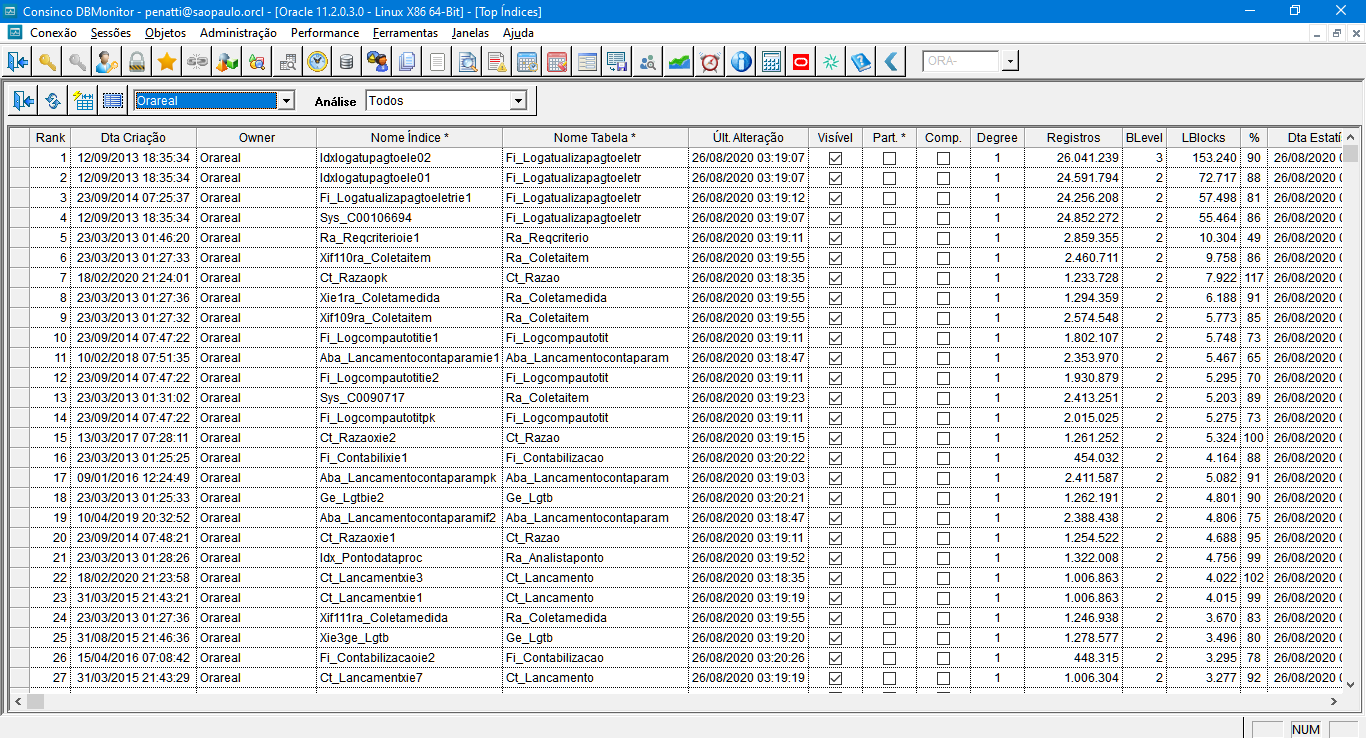The width and height of the screenshot is (1366, 738).
Task: Sort by the Registros column header
Action: coord(1073,138)
